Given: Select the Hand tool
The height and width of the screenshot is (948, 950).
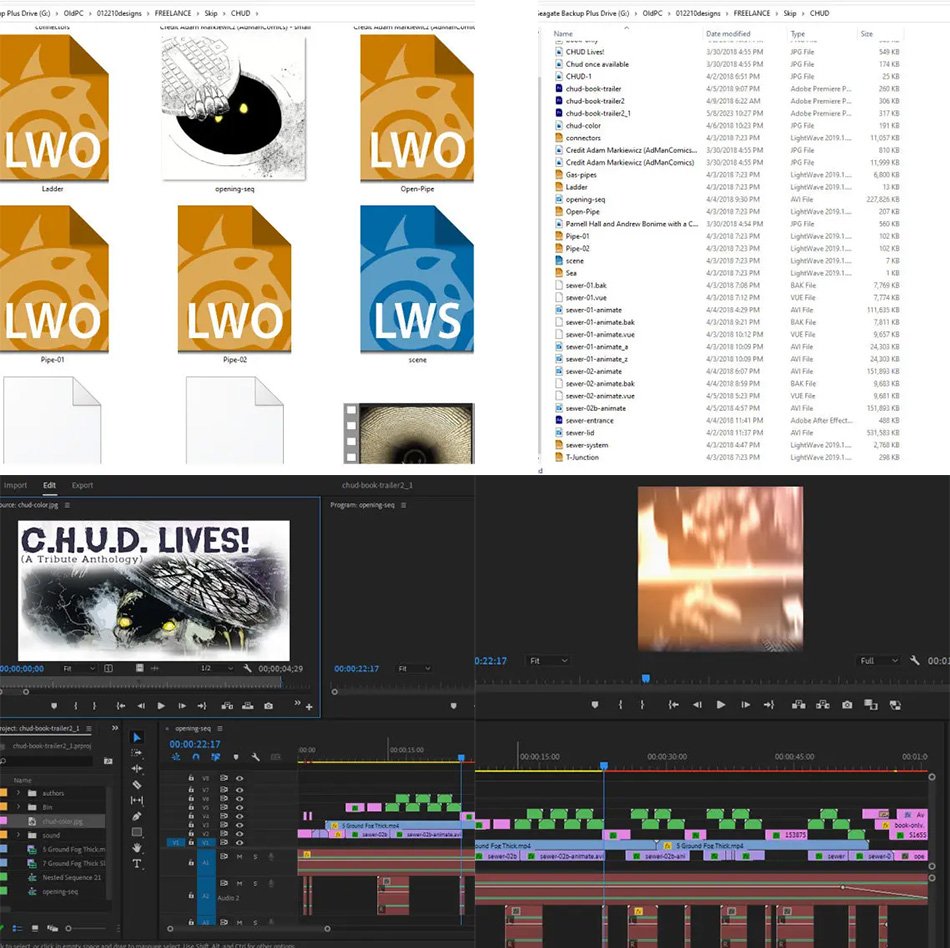Looking at the screenshot, I should click(137, 847).
